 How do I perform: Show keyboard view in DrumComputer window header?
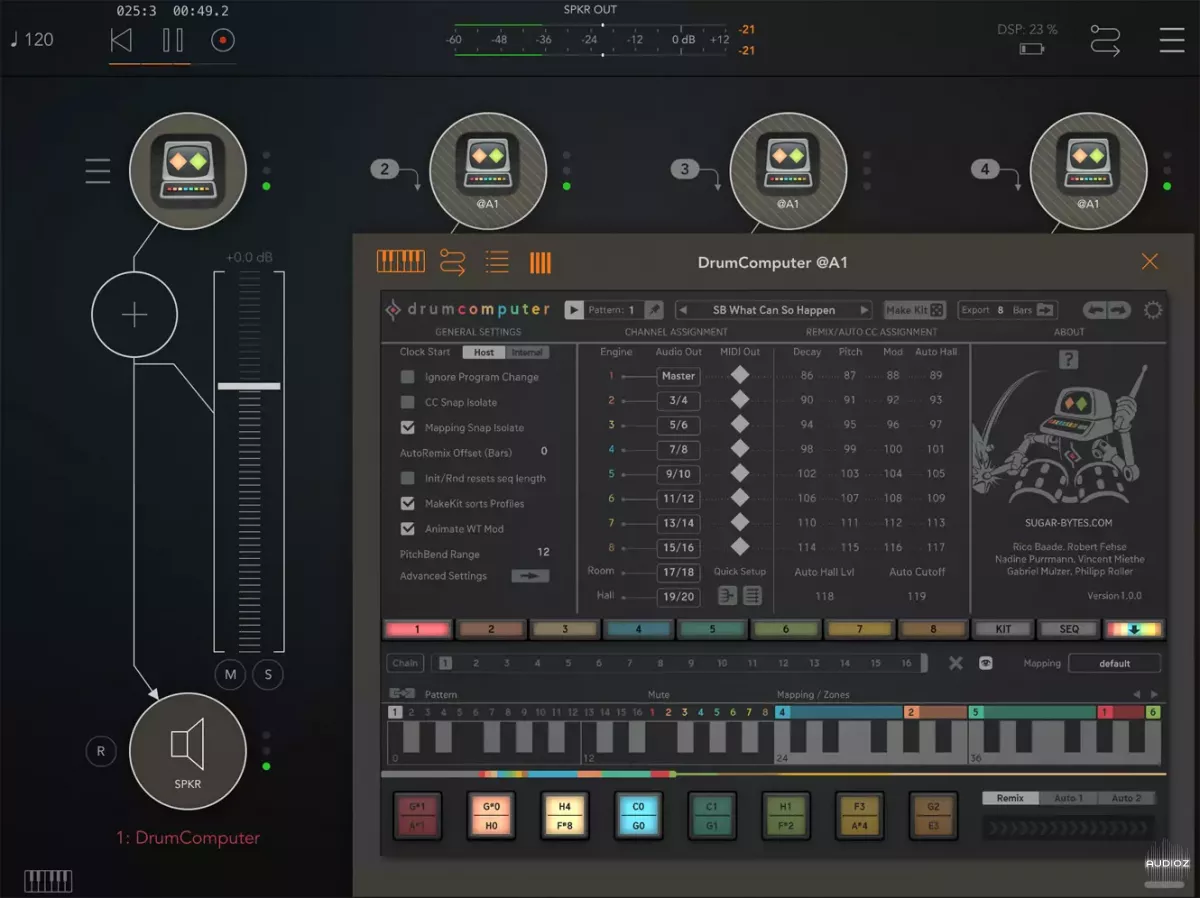400,262
